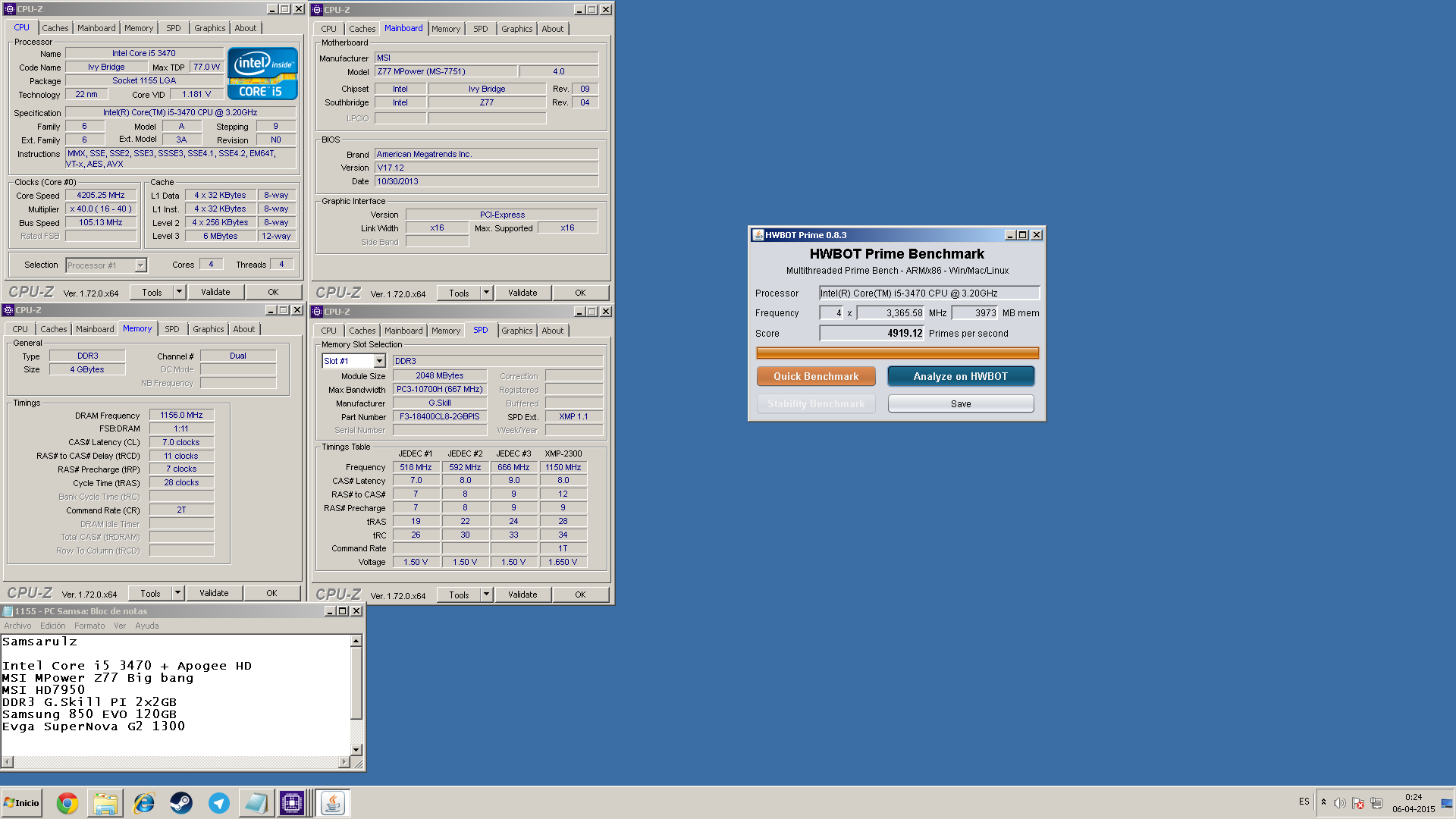
Task: Click the Show Desktop icon beside the clock
Action: click(x=1447, y=803)
